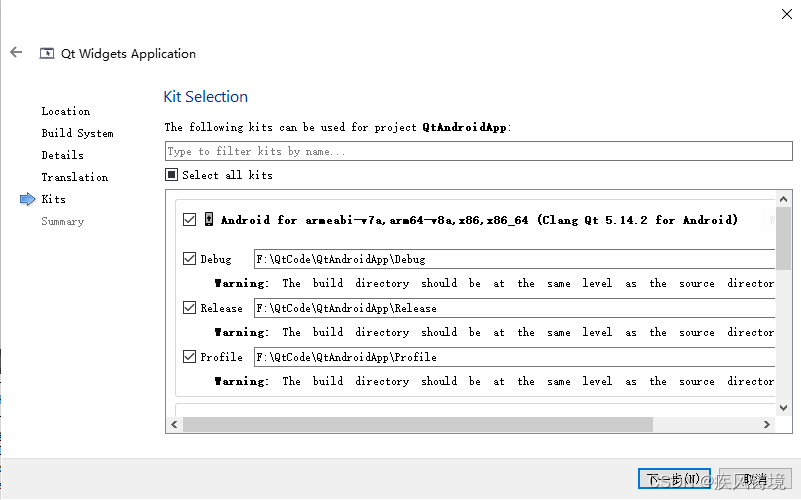
Task: Select the Details wizard step
Action: point(62,155)
